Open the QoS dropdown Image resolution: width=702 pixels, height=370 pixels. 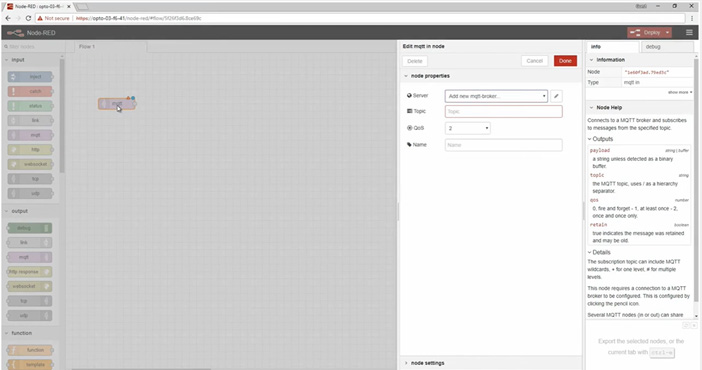467,128
